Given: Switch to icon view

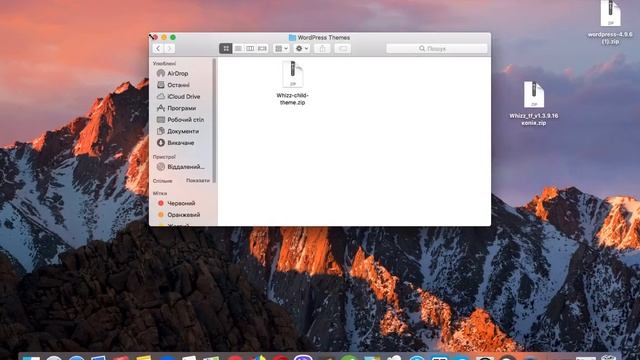Looking at the screenshot, I should click(x=225, y=49).
